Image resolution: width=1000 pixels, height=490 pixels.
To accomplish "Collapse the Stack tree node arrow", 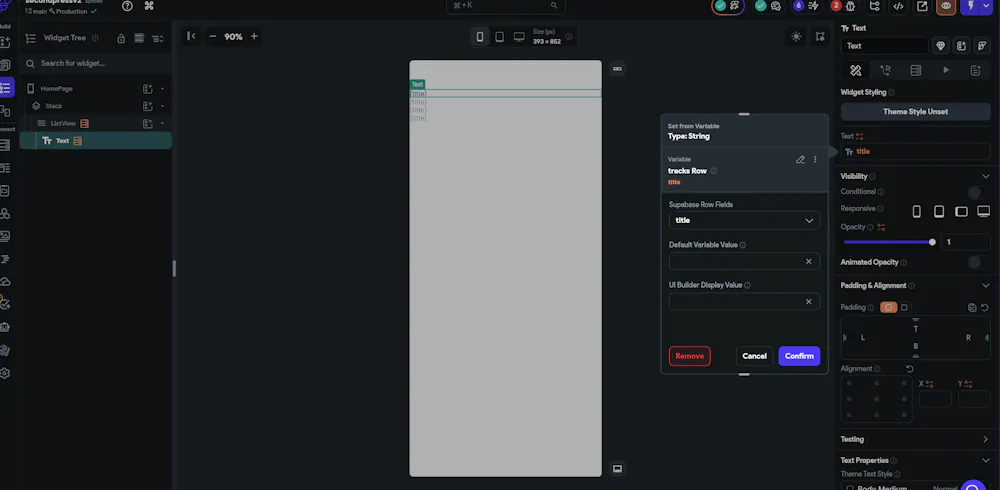I will 163,106.
